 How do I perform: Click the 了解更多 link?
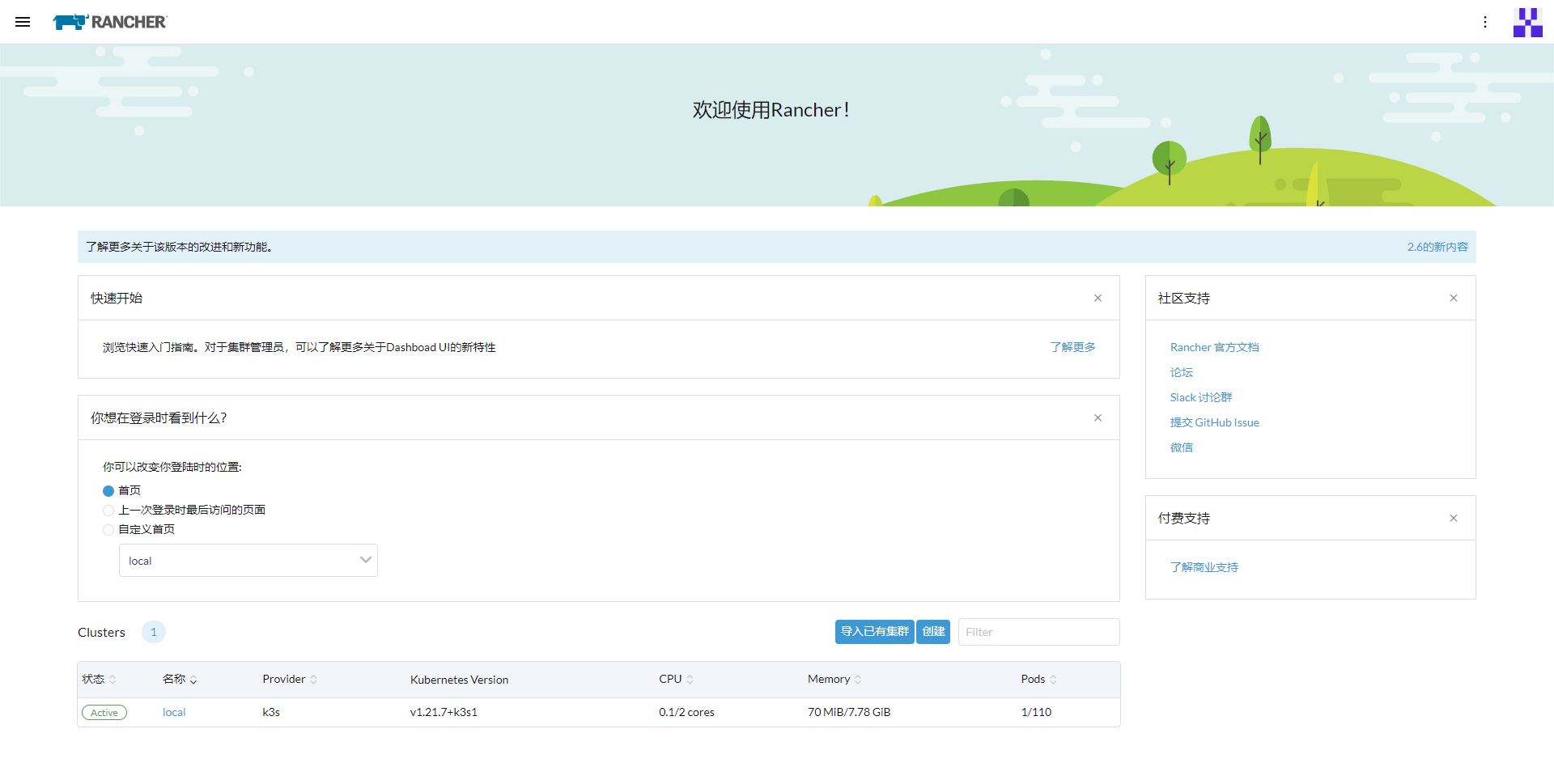(x=1072, y=347)
